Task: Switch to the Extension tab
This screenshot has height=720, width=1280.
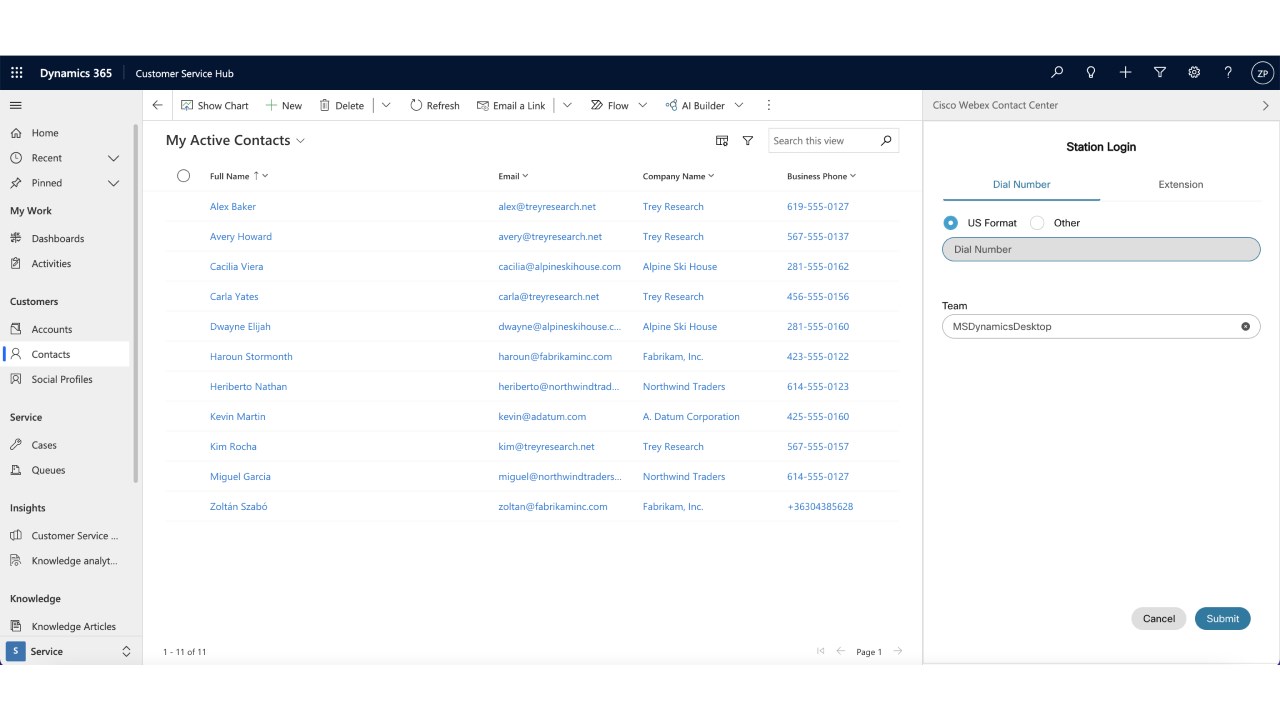Action: coord(1180,185)
